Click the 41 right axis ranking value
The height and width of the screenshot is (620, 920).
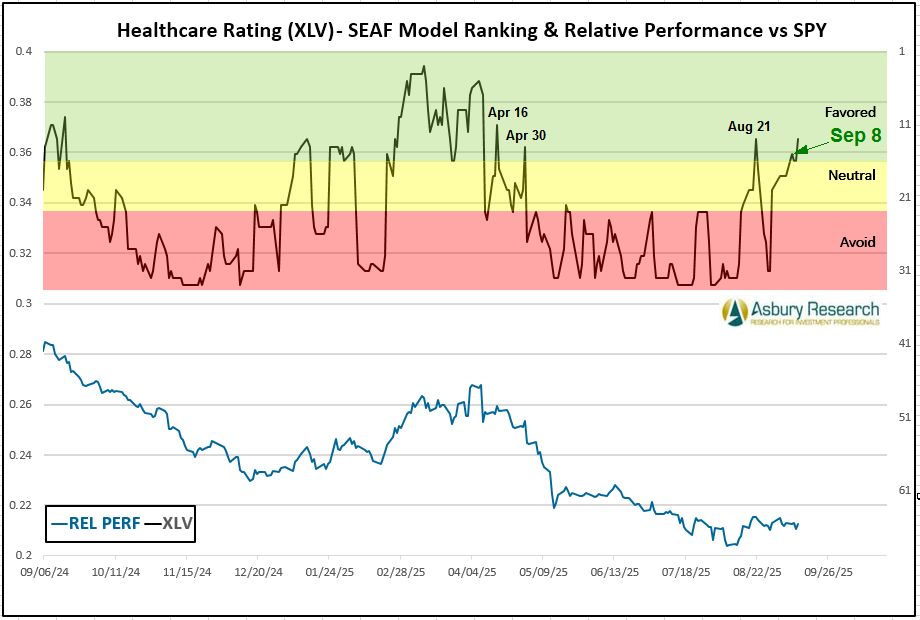click(904, 343)
